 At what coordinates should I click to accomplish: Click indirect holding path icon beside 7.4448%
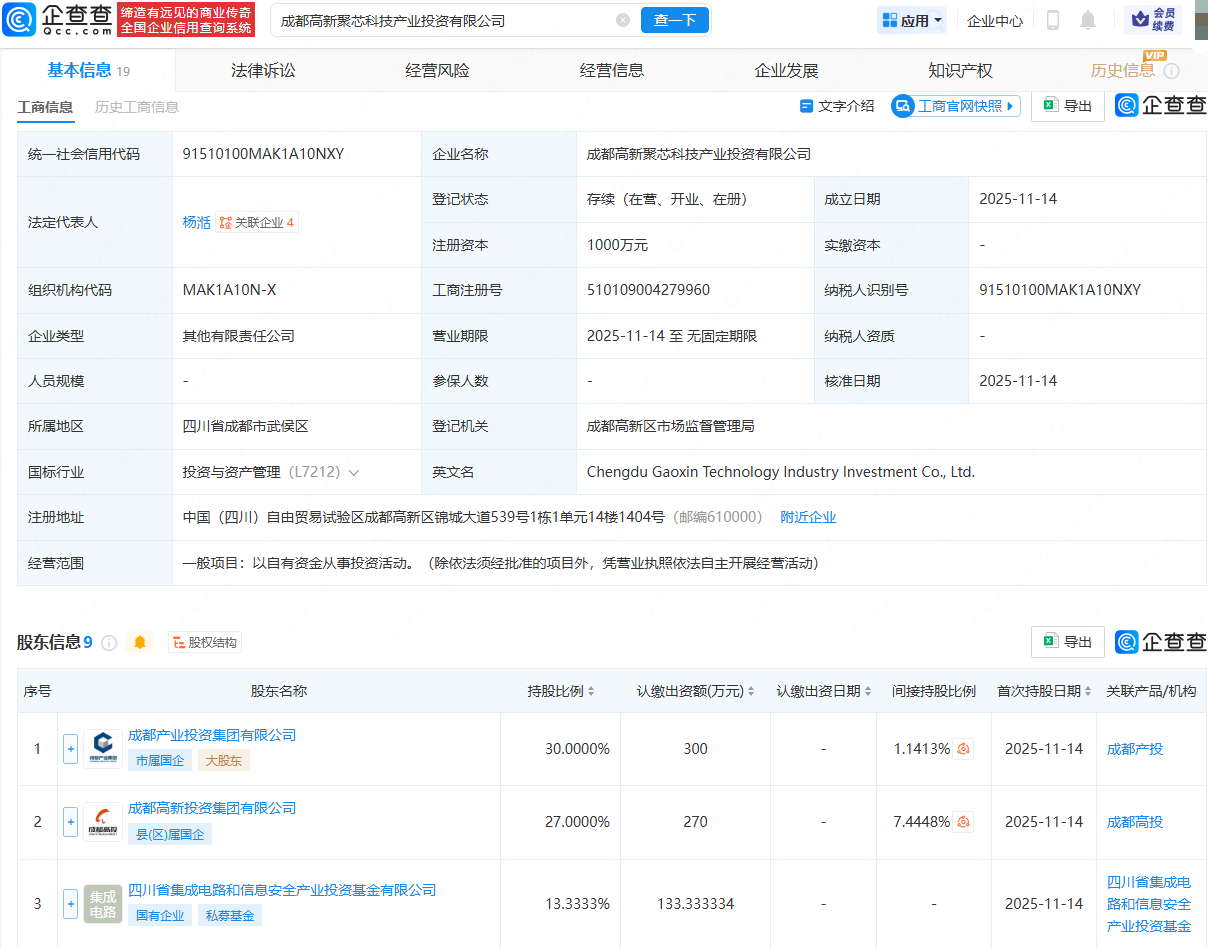964,822
